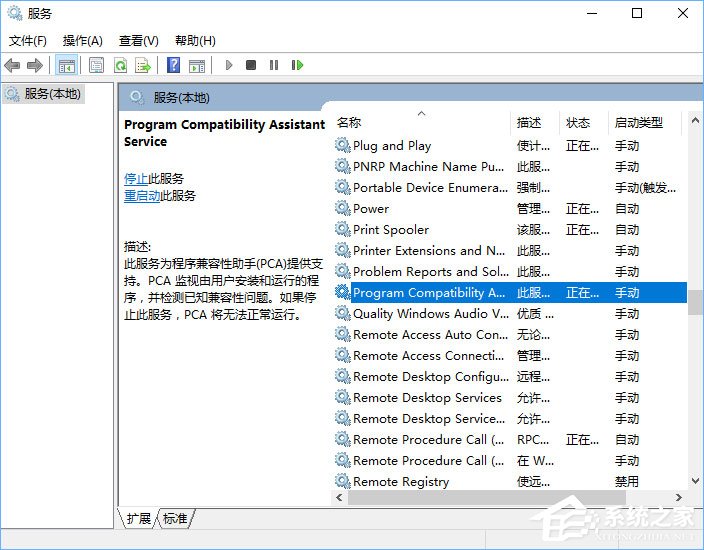Click the Refresh toolbar icon
The width and height of the screenshot is (704, 550).
coord(120,66)
